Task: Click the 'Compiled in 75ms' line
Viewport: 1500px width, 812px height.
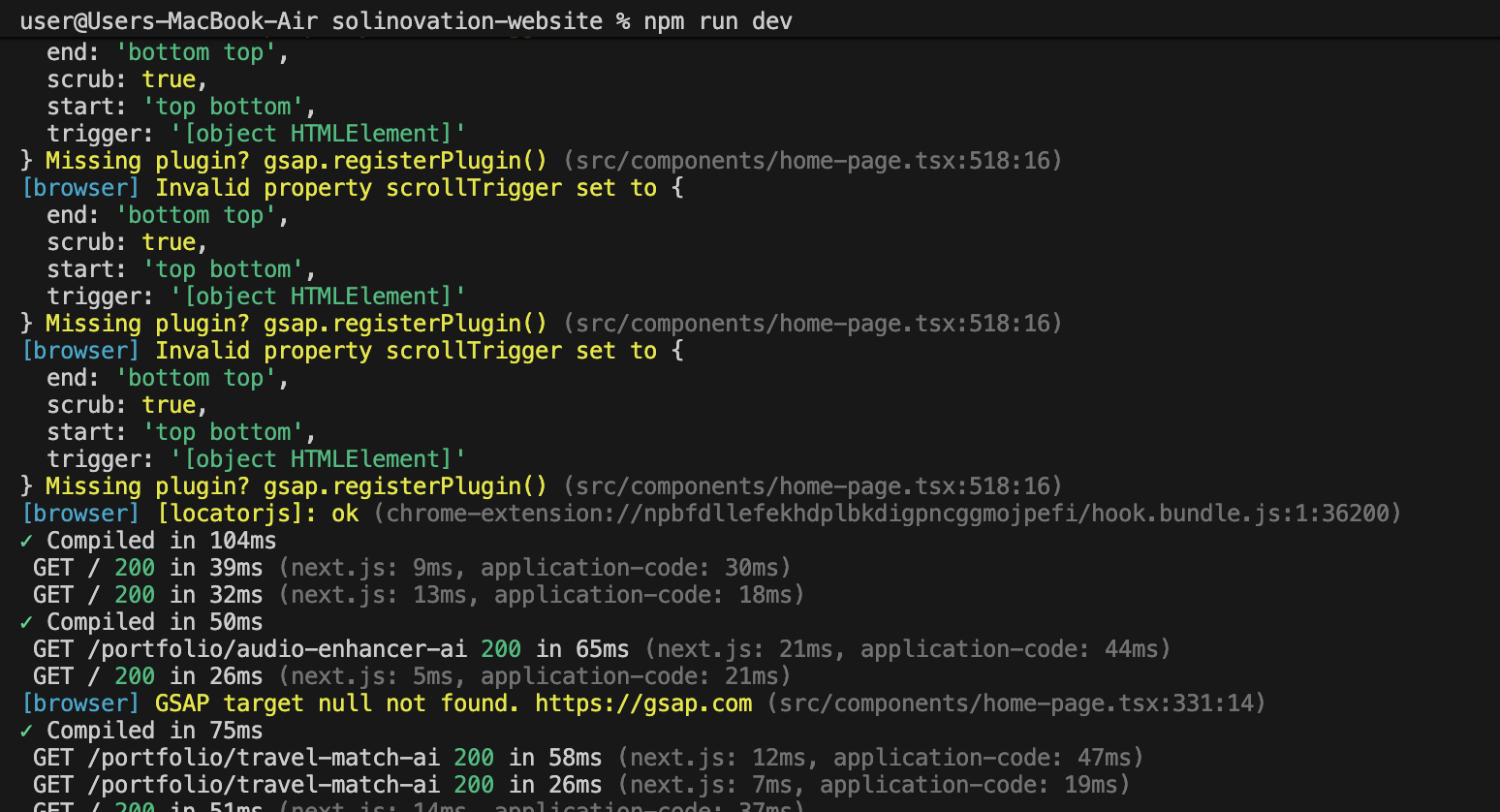Action: click(141, 731)
